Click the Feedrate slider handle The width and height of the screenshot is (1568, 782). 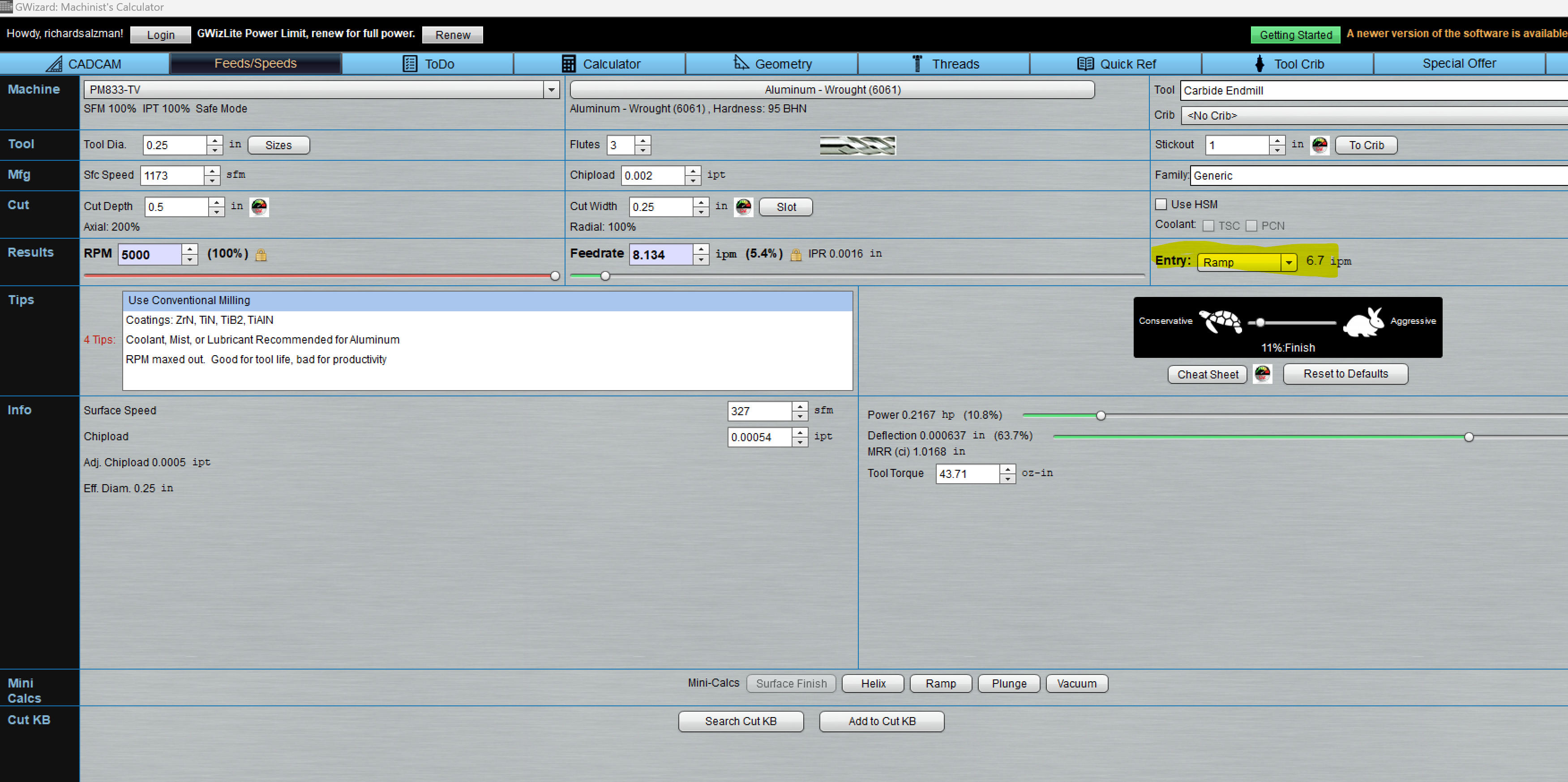605,276
